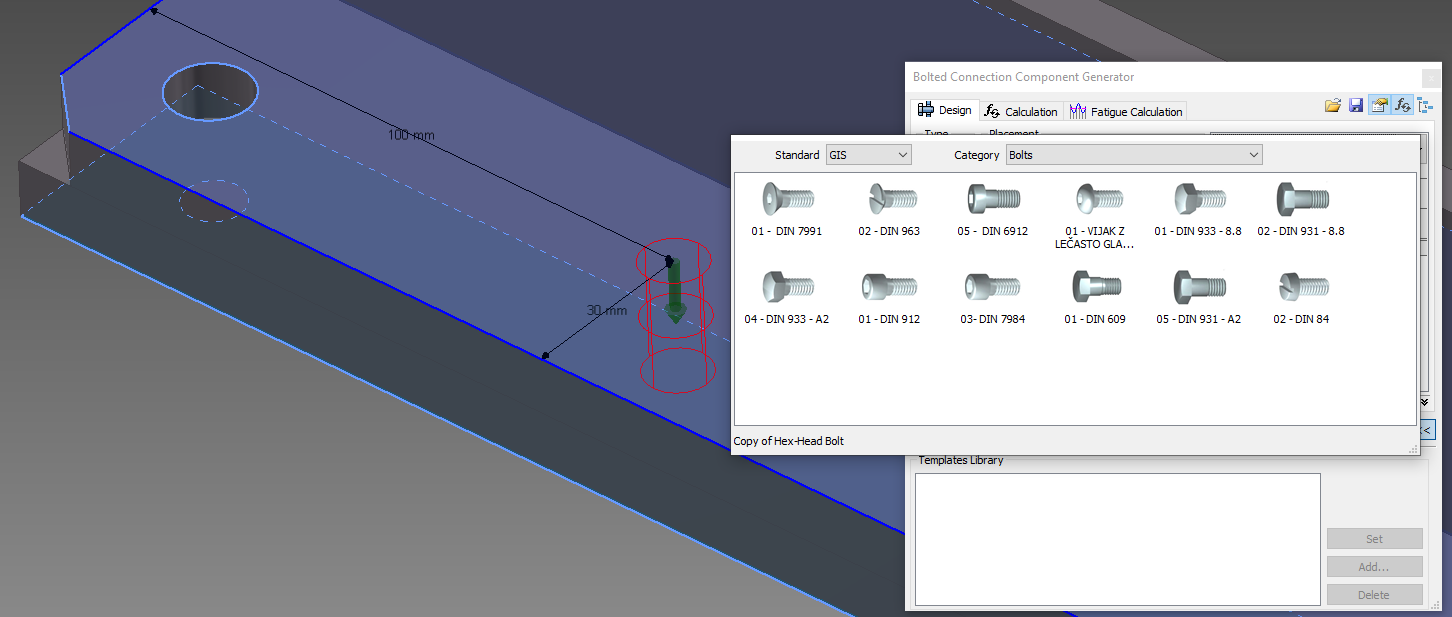Select the 01 - DIN 912 socket bolt
Screen dimensions: 1452x617
pyautogui.click(x=888, y=297)
